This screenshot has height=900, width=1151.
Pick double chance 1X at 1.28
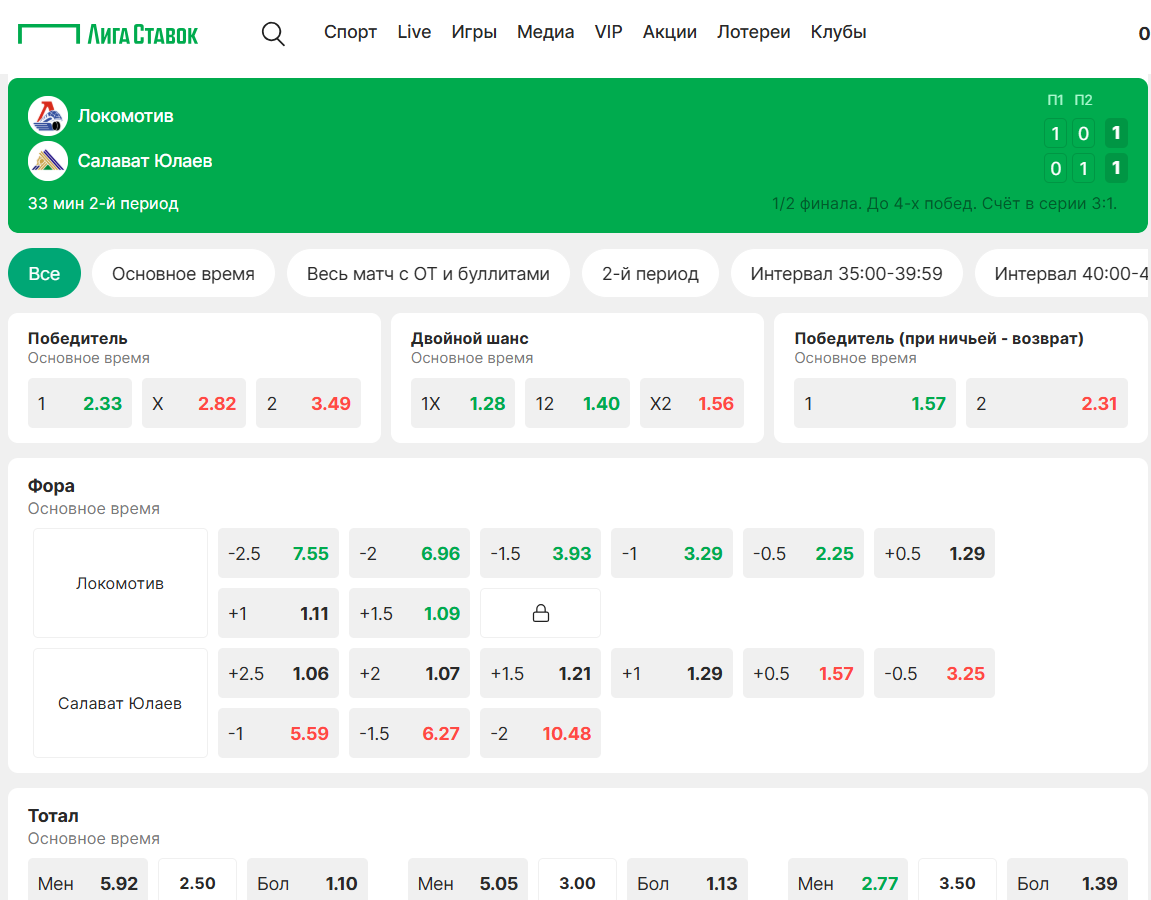463,403
